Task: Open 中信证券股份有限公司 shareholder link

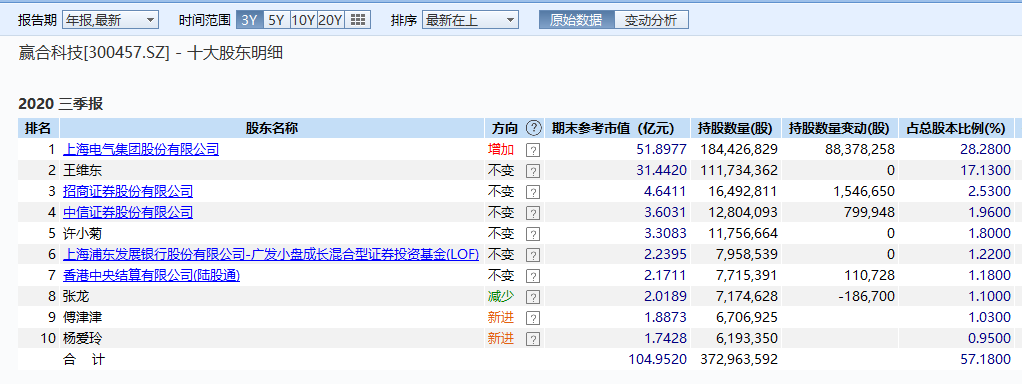Action: [x=128, y=212]
